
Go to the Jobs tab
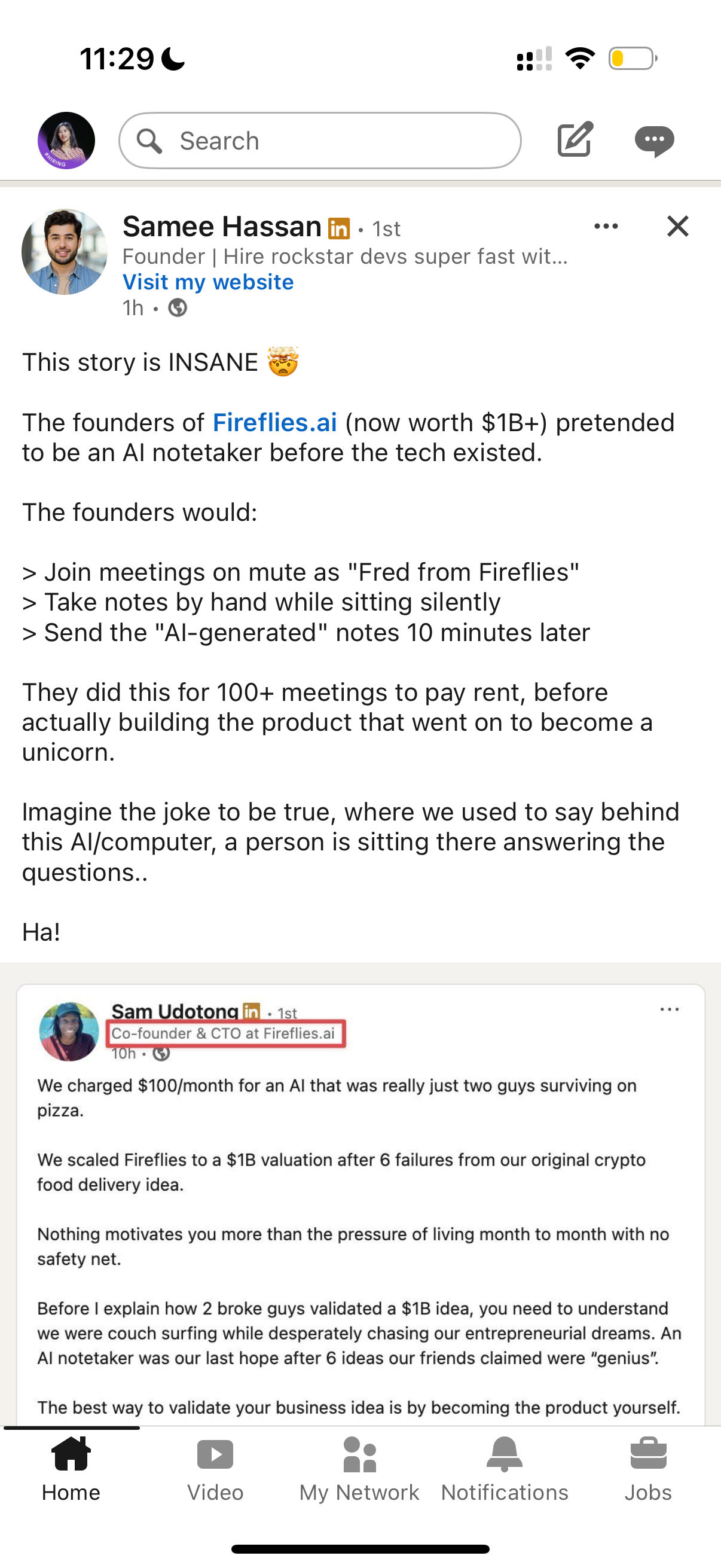[x=648, y=1468]
